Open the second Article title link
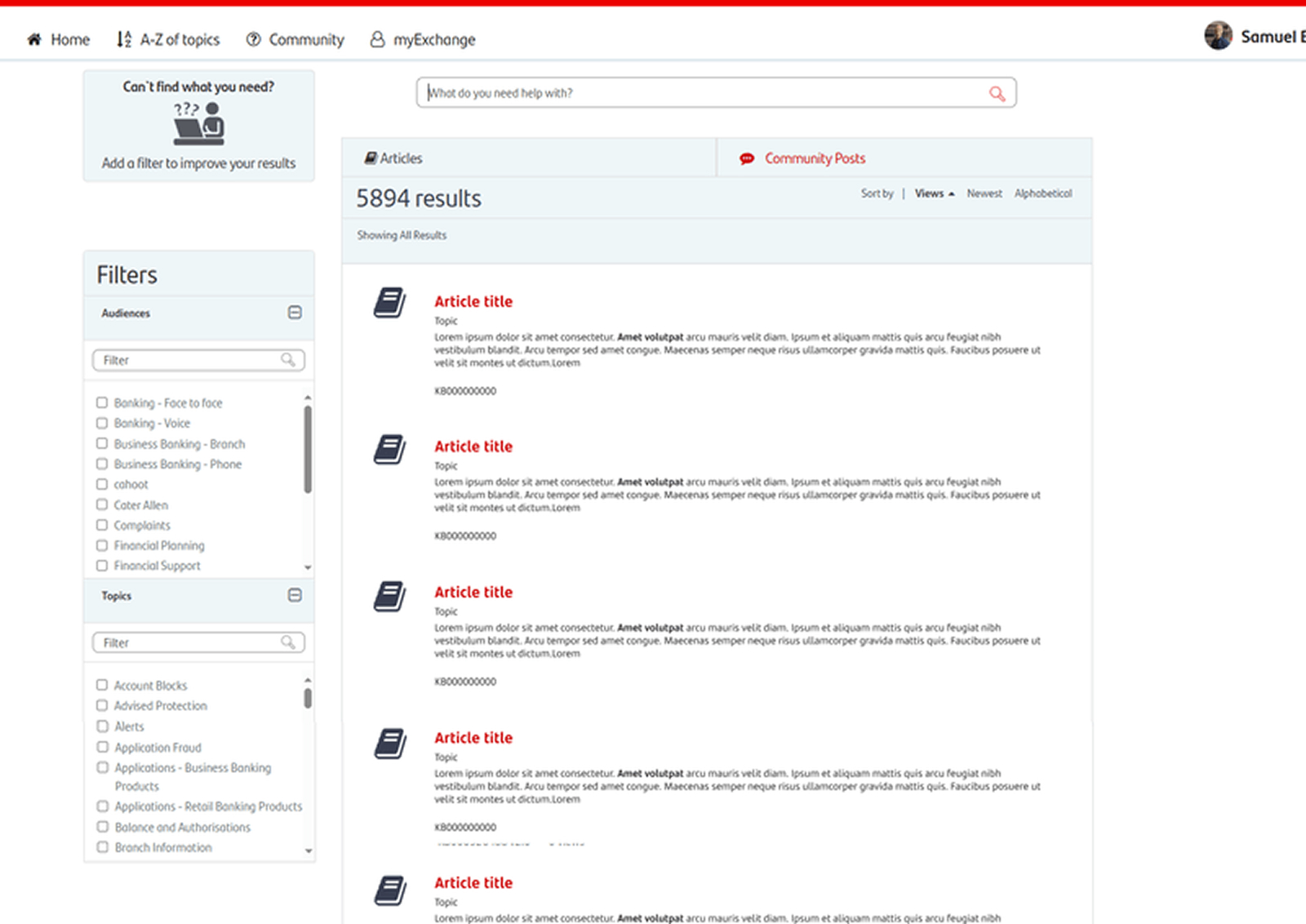 pos(473,446)
